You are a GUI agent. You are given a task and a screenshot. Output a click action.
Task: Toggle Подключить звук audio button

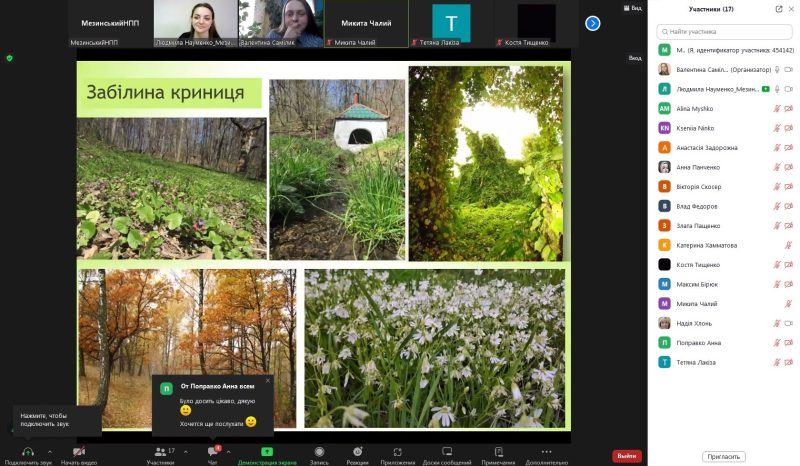[x=27, y=453]
